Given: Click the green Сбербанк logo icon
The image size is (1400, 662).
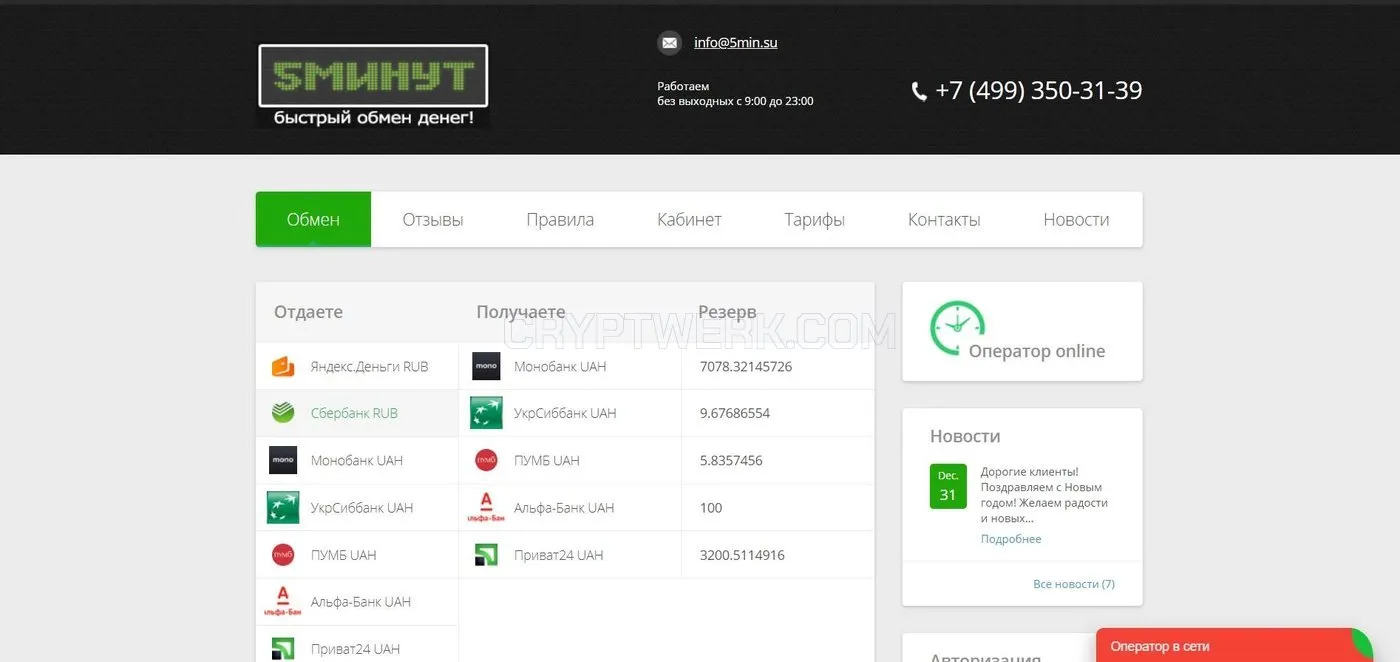Looking at the screenshot, I should click(x=283, y=413).
